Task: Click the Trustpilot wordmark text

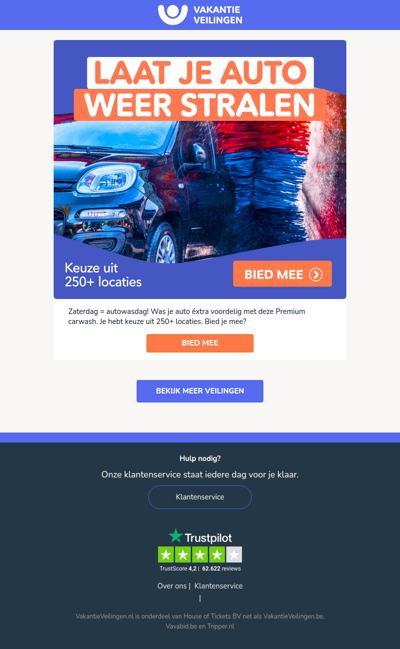Action: coord(208,538)
